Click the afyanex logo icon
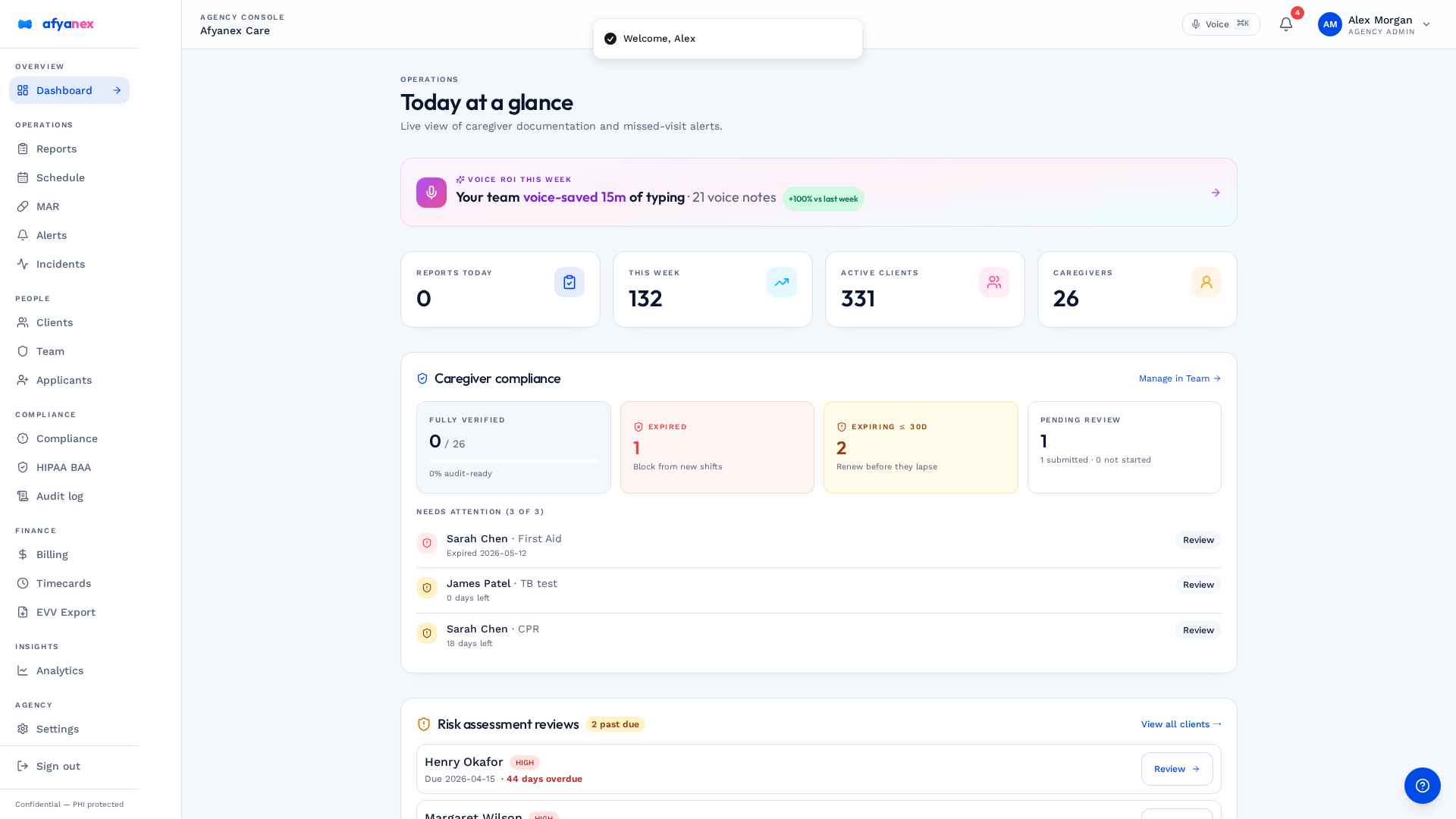This screenshot has height=819, width=1456. pyautogui.click(x=25, y=24)
